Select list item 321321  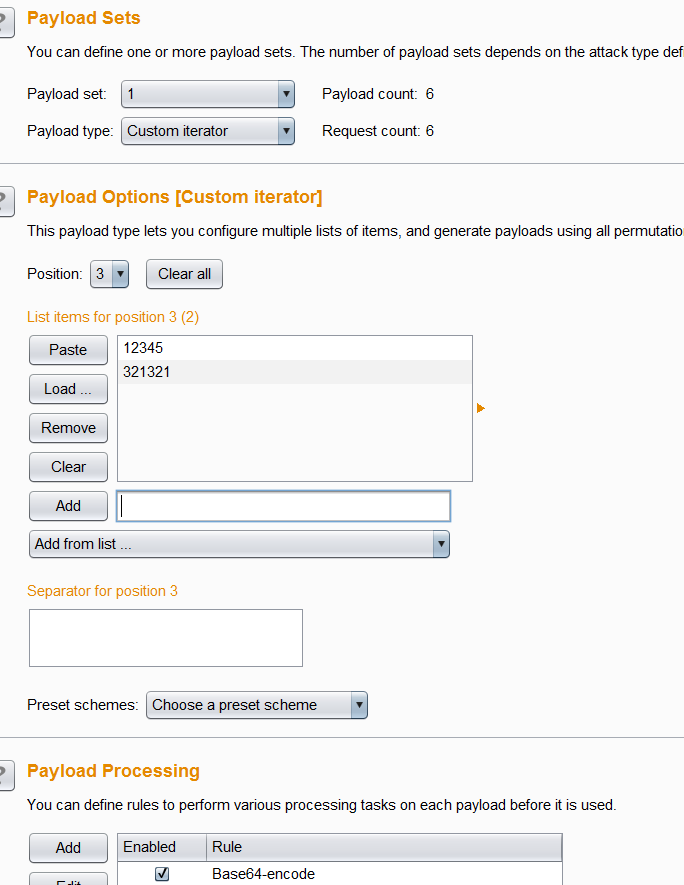point(295,372)
